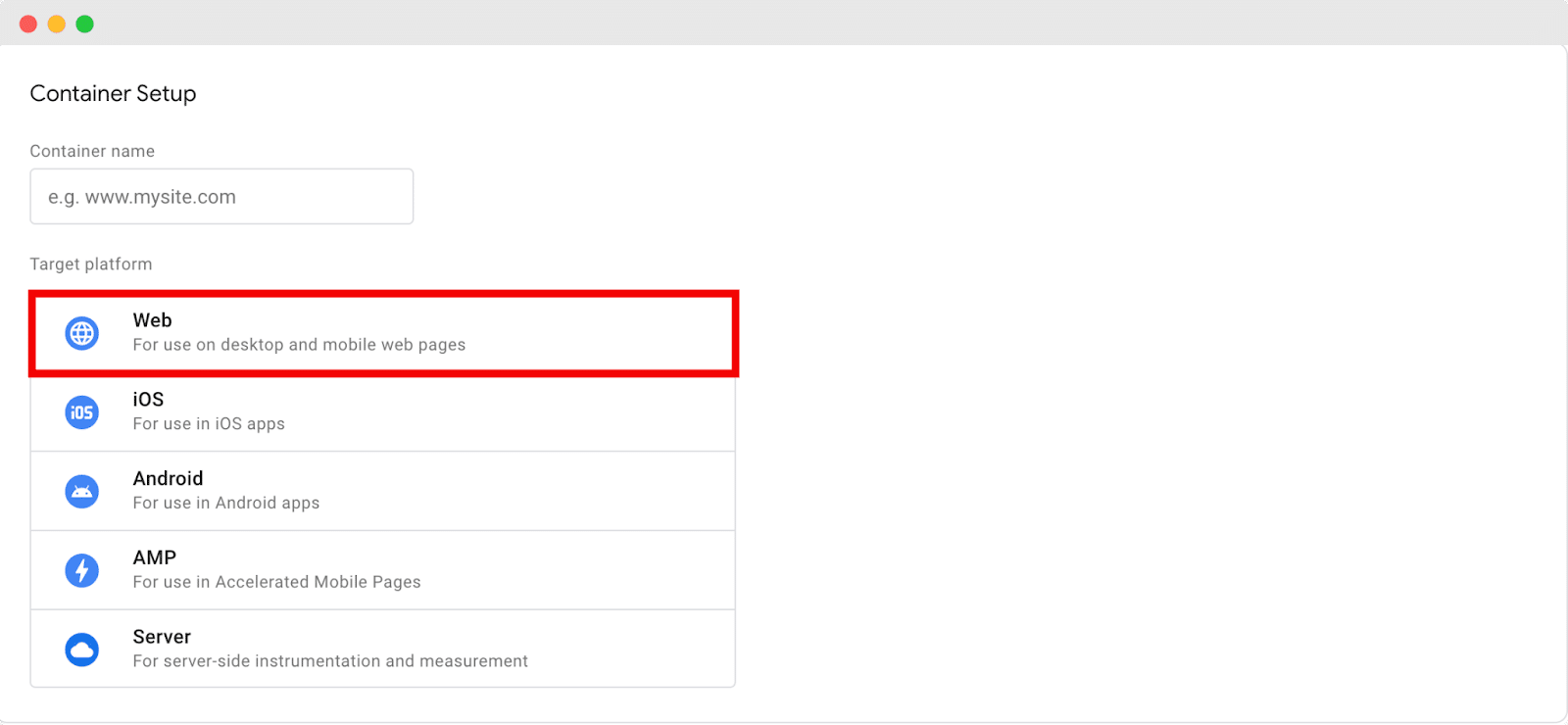Click the Android robot icon

point(82,491)
